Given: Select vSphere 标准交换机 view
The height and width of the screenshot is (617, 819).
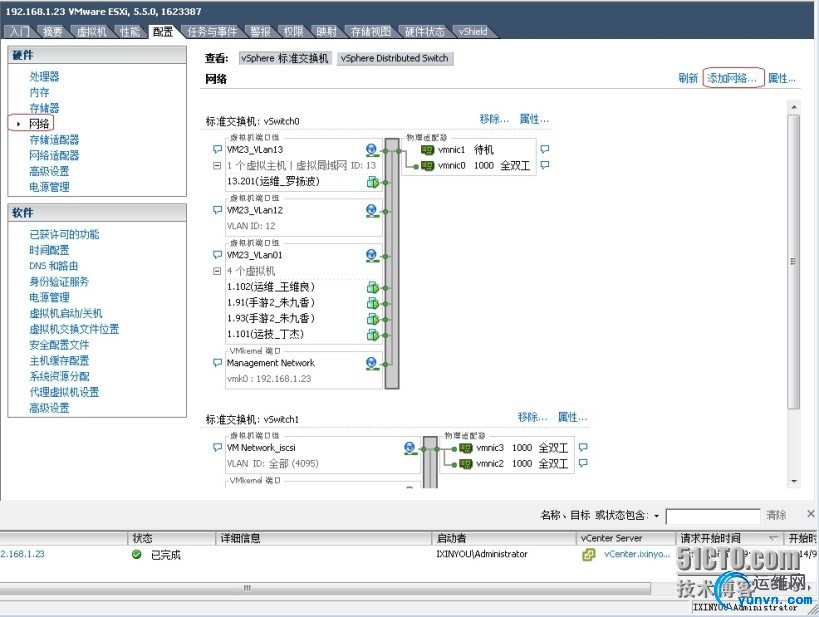Looking at the screenshot, I should 285,59.
